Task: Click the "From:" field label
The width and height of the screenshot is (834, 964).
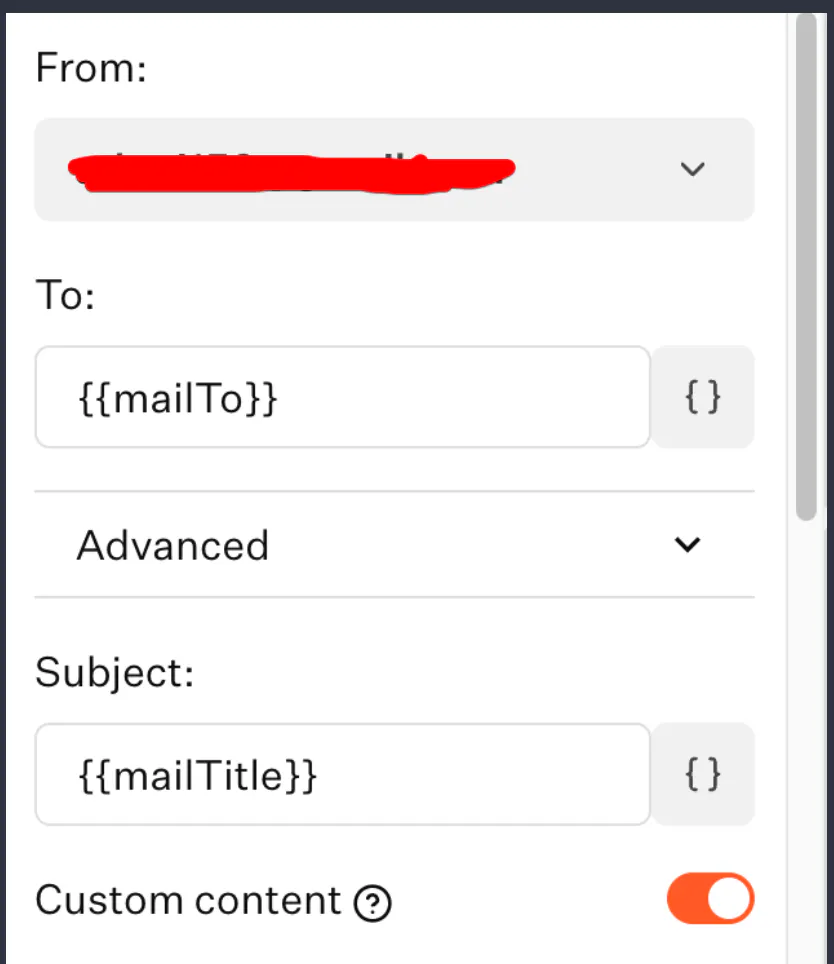Action: click(91, 69)
